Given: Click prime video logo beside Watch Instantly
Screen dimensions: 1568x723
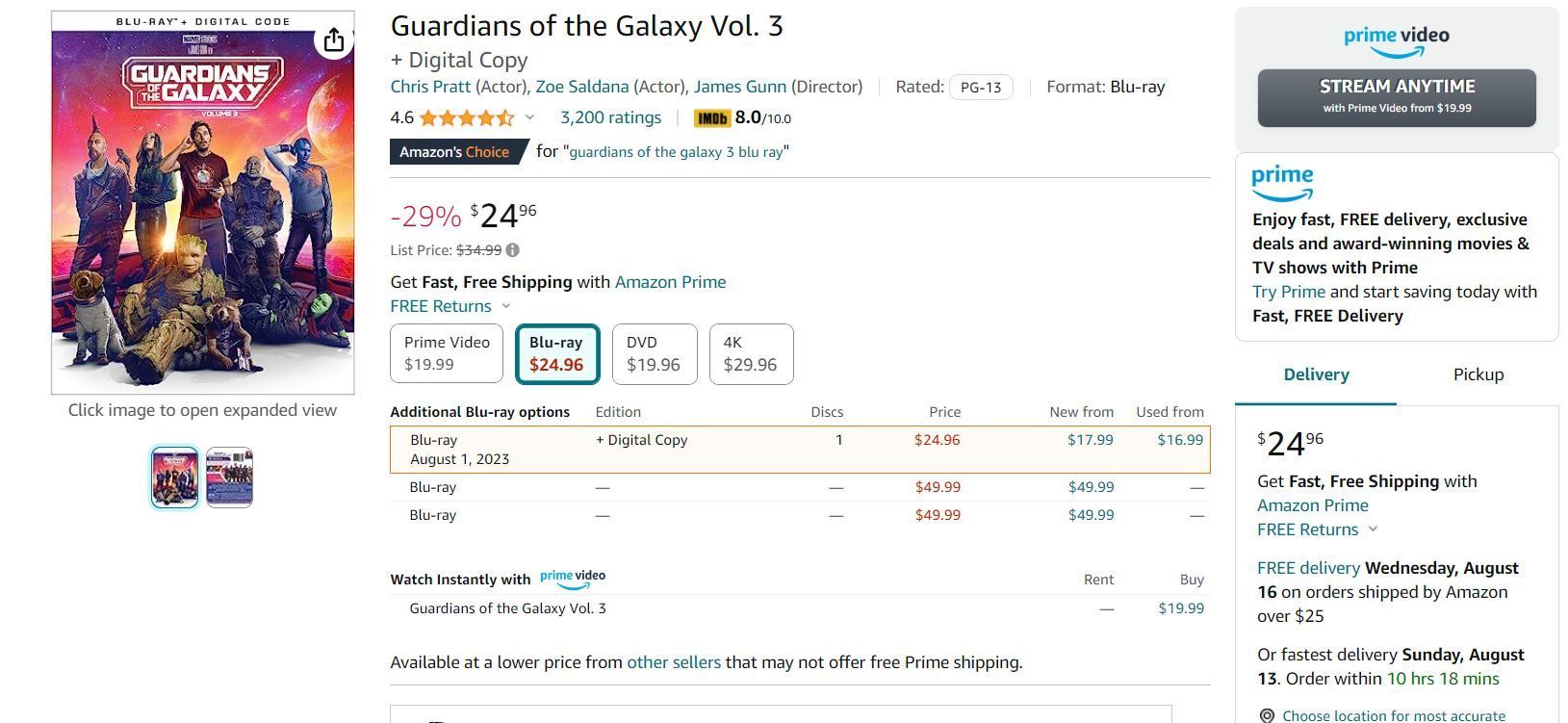Looking at the screenshot, I should click(573, 579).
